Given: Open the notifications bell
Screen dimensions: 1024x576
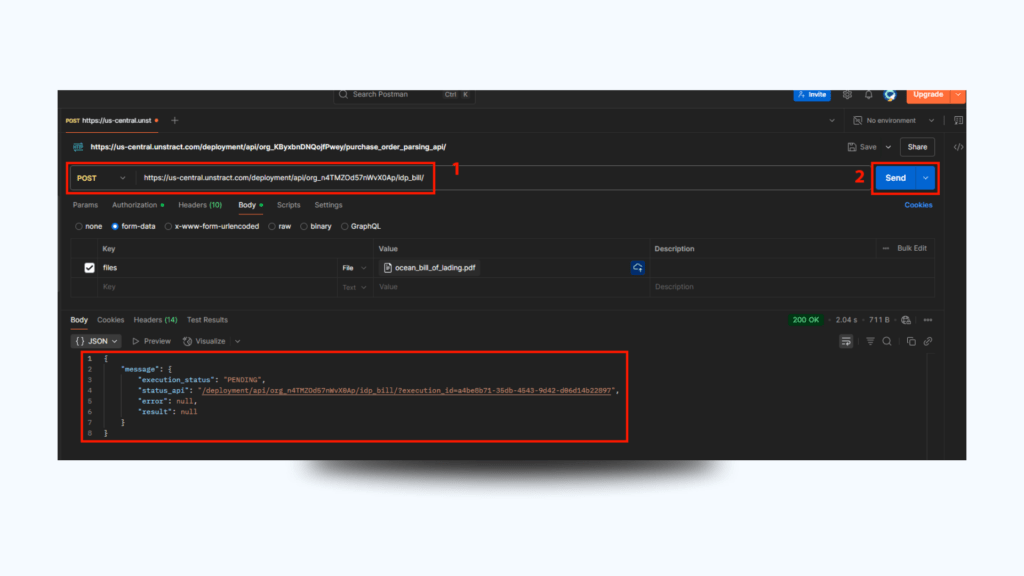Looking at the screenshot, I should (x=868, y=95).
